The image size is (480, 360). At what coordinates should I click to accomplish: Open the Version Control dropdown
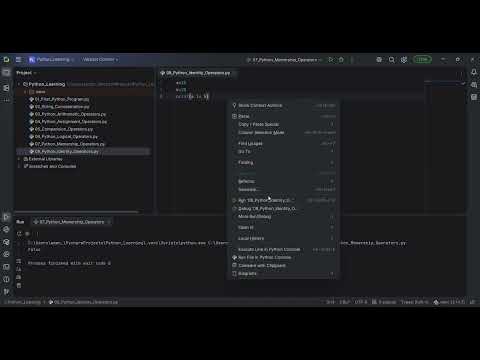tap(100, 60)
